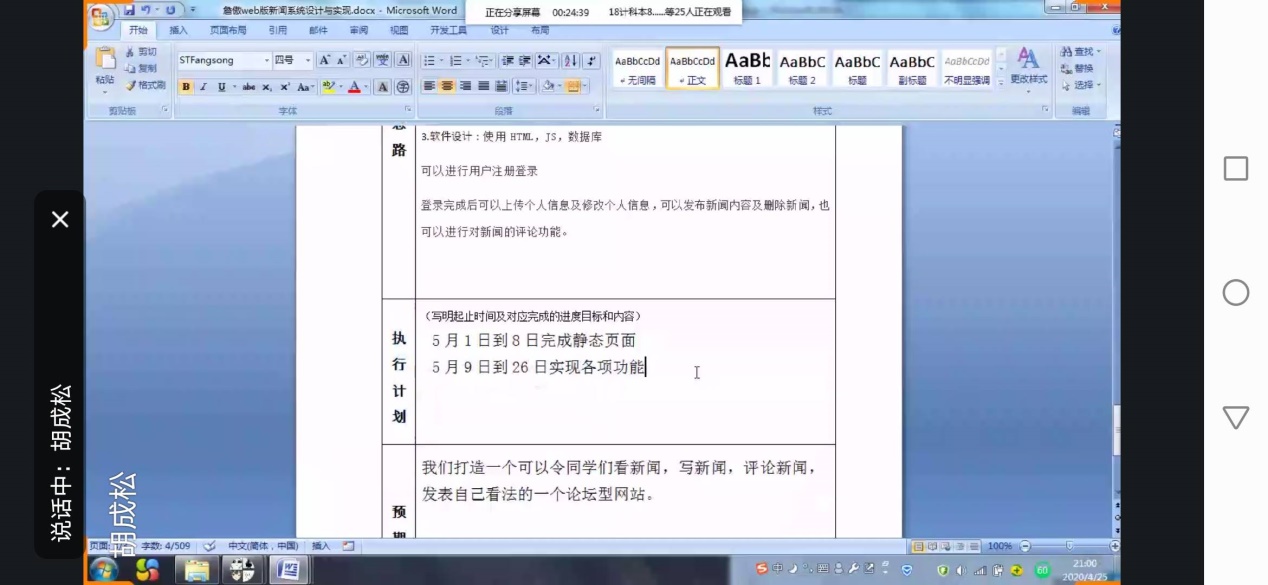1268x585 pixels.
Task: Click the red font color button
Action: click(x=353, y=87)
